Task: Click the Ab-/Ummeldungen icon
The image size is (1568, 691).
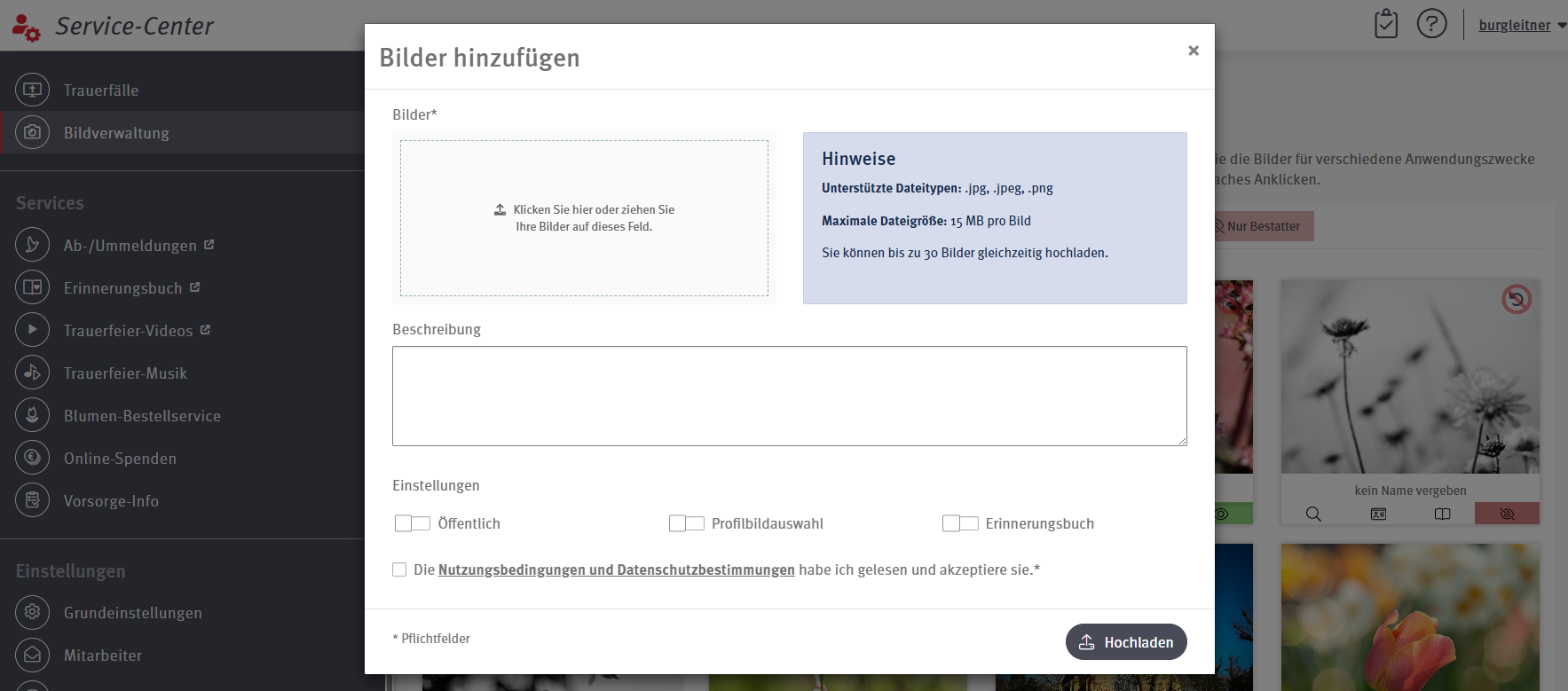Action: pos(32,245)
